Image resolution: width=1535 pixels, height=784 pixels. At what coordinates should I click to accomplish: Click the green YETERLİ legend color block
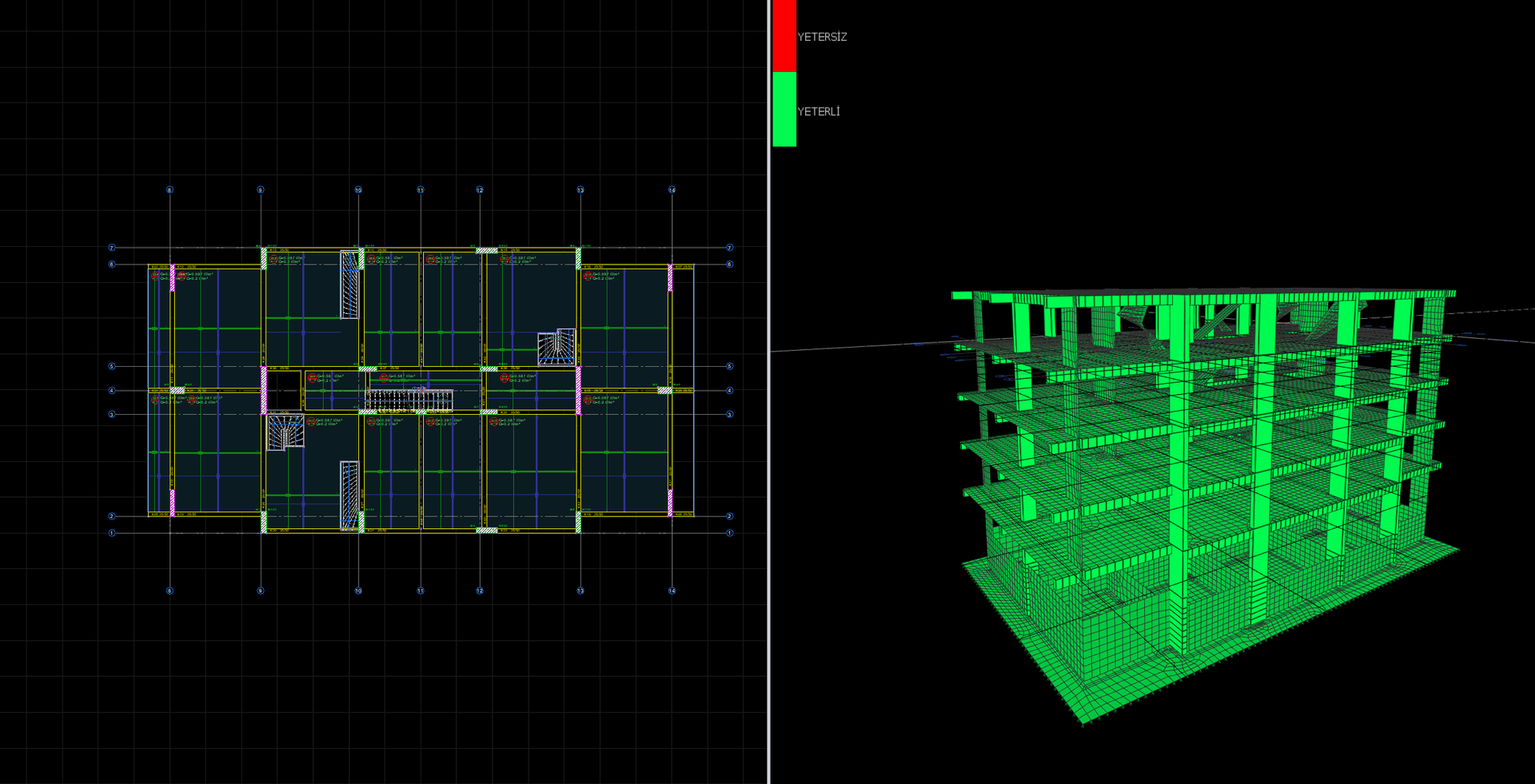784,109
